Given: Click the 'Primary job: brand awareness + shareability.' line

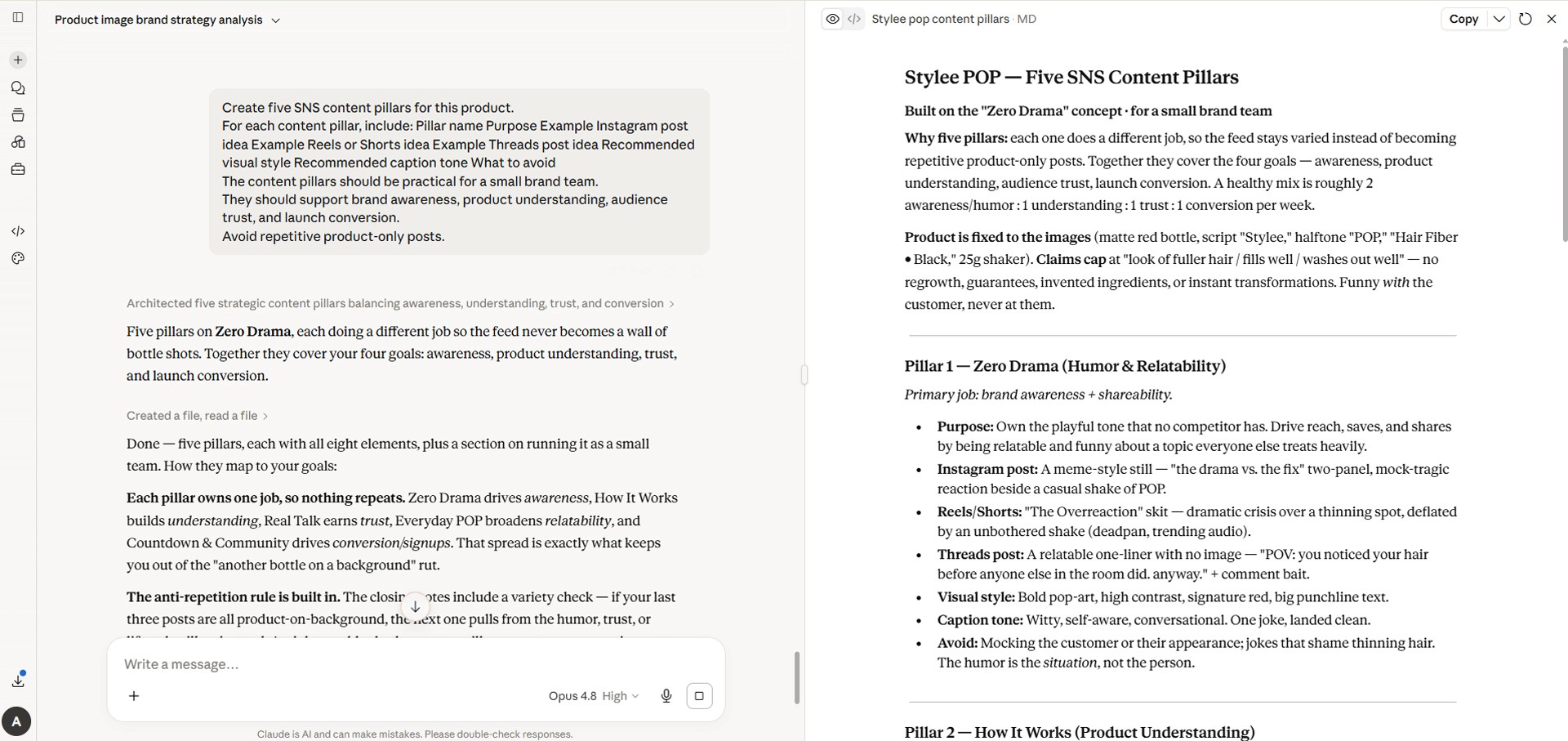Looking at the screenshot, I should (x=1038, y=395).
